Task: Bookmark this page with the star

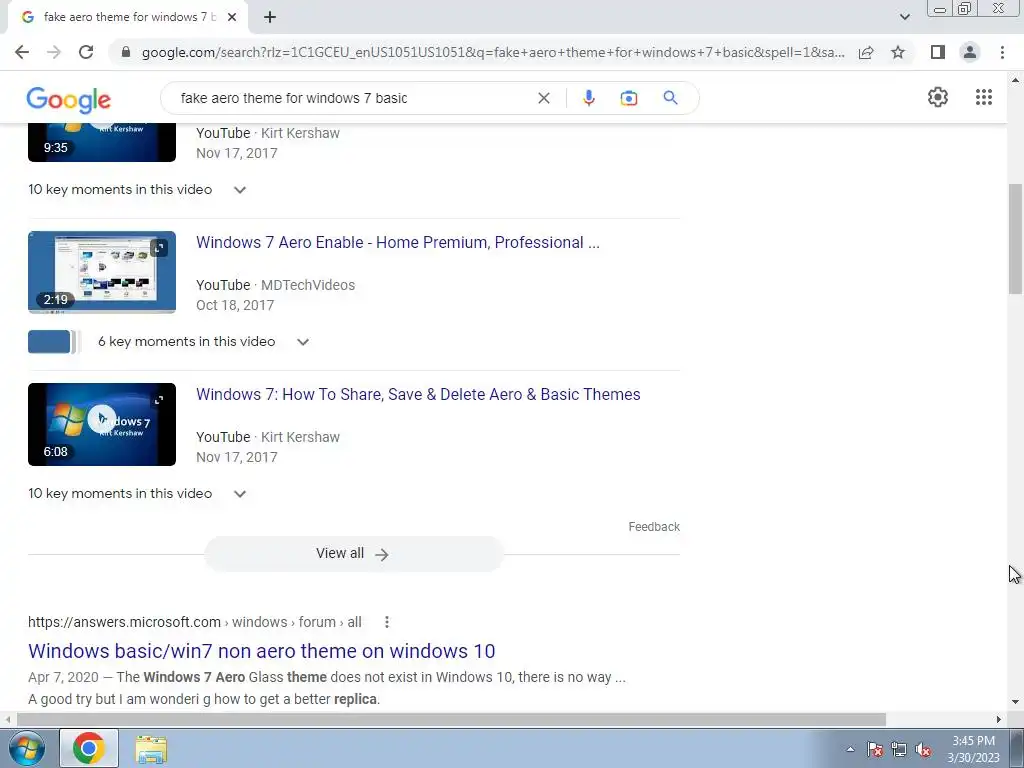Action: pyautogui.click(x=898, y=52)
